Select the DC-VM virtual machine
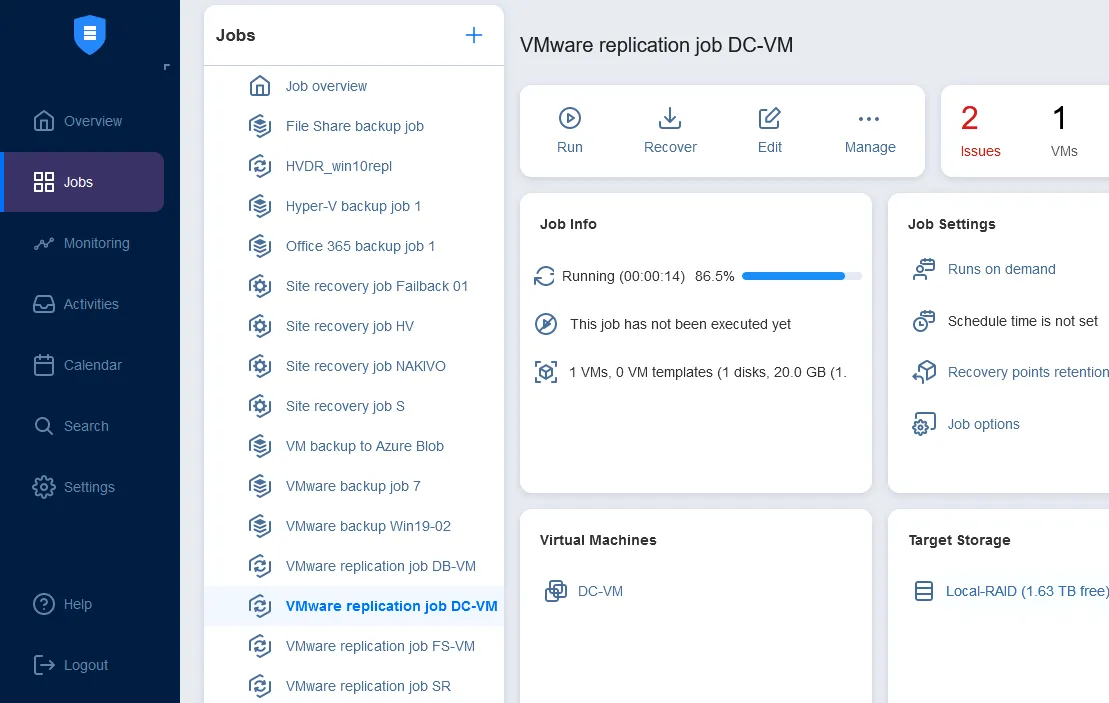The width and height of the screenshot is (1109, 703). tap(600, 591)
